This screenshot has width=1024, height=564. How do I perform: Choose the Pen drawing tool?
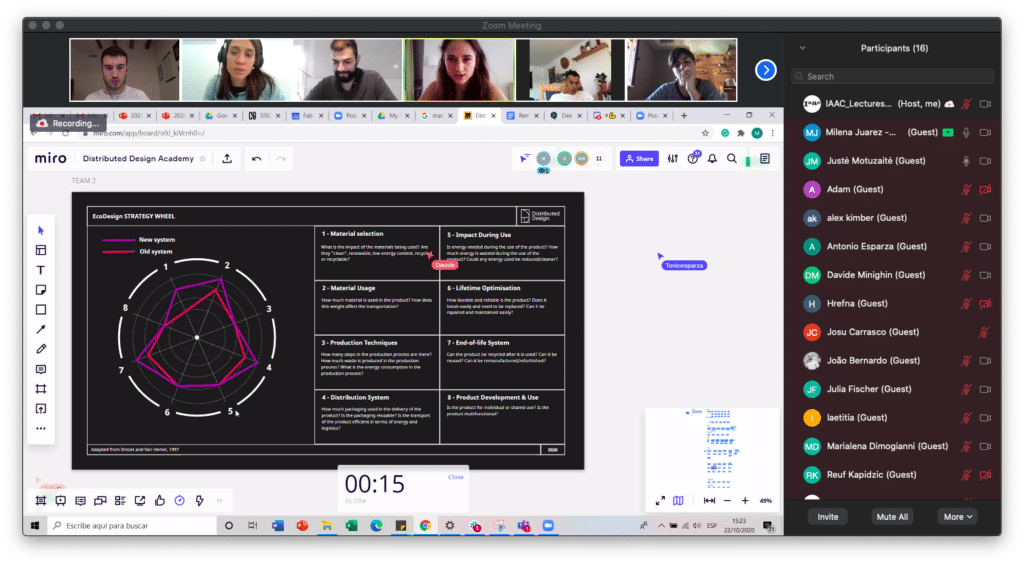point(41,349)
